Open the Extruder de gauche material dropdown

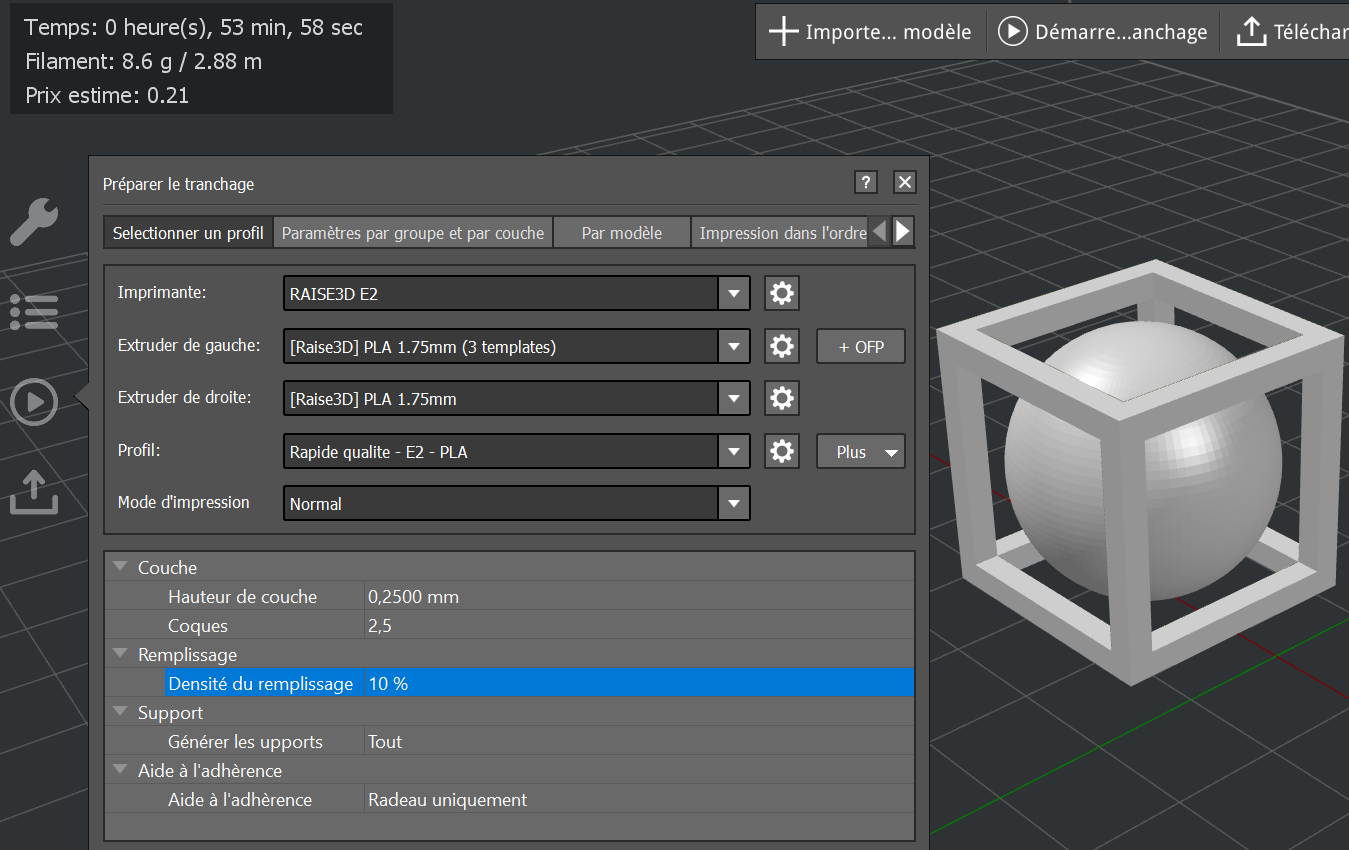(517, 347)
